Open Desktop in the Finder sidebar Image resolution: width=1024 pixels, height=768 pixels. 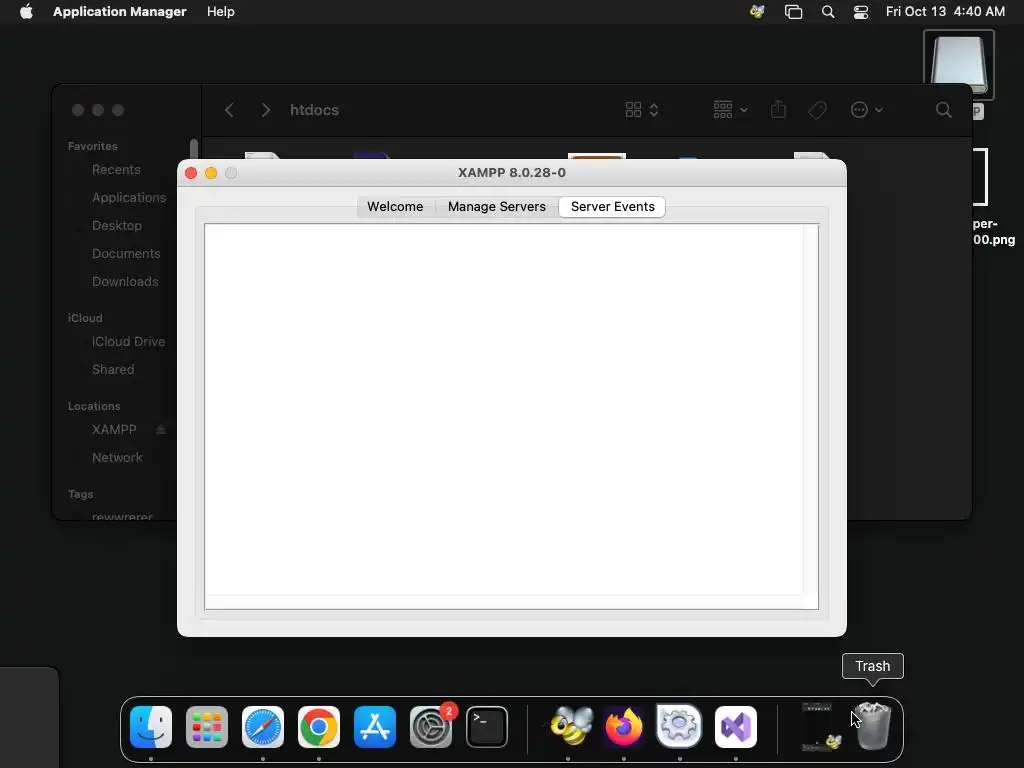click(x=117, y=225)
